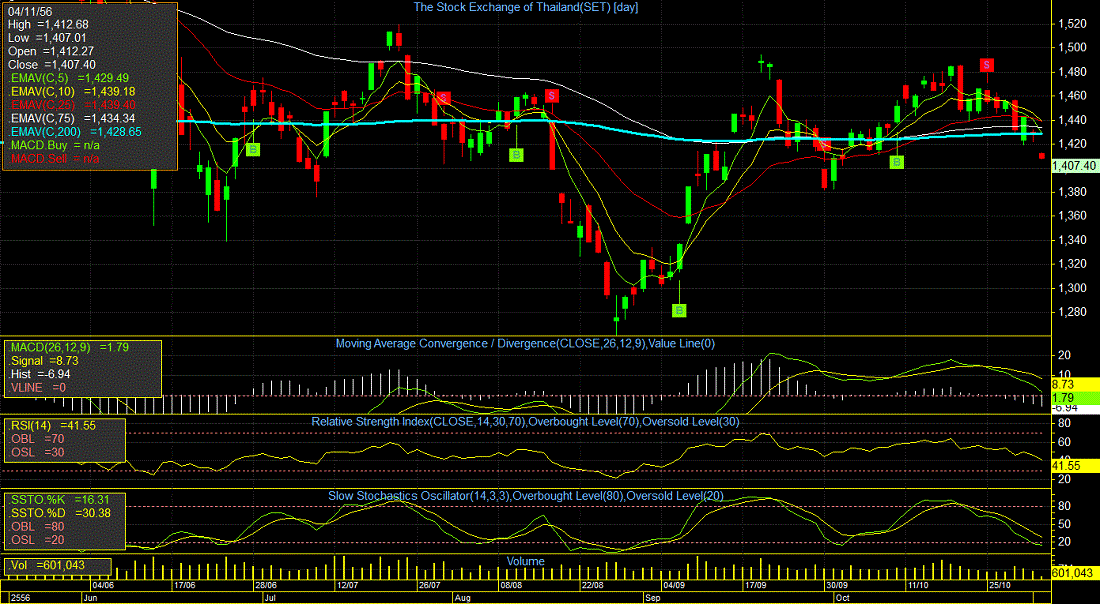Image resolution: width=1100 pixels, height=604 pixels.
Task: Click the Open =1,412.27 value
Action: tap(51, 51)
